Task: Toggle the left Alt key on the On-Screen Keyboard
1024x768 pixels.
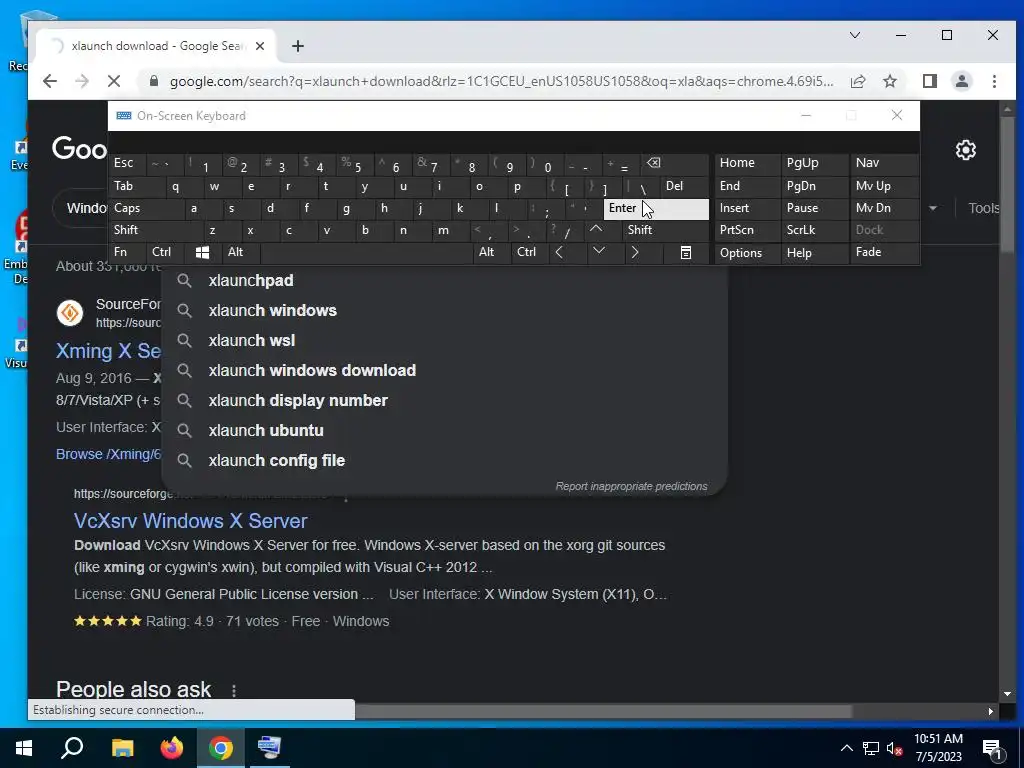Action: 242,252
